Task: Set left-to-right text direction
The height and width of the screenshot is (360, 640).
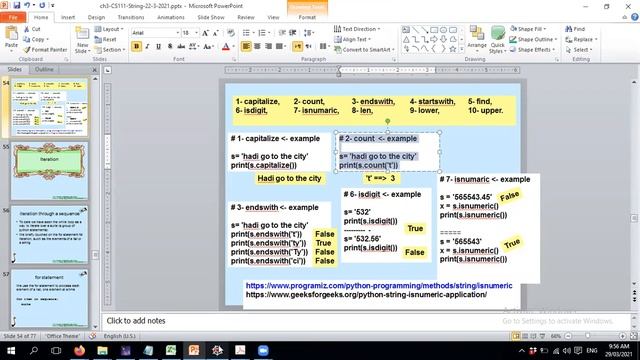Action: coord(298,46)
